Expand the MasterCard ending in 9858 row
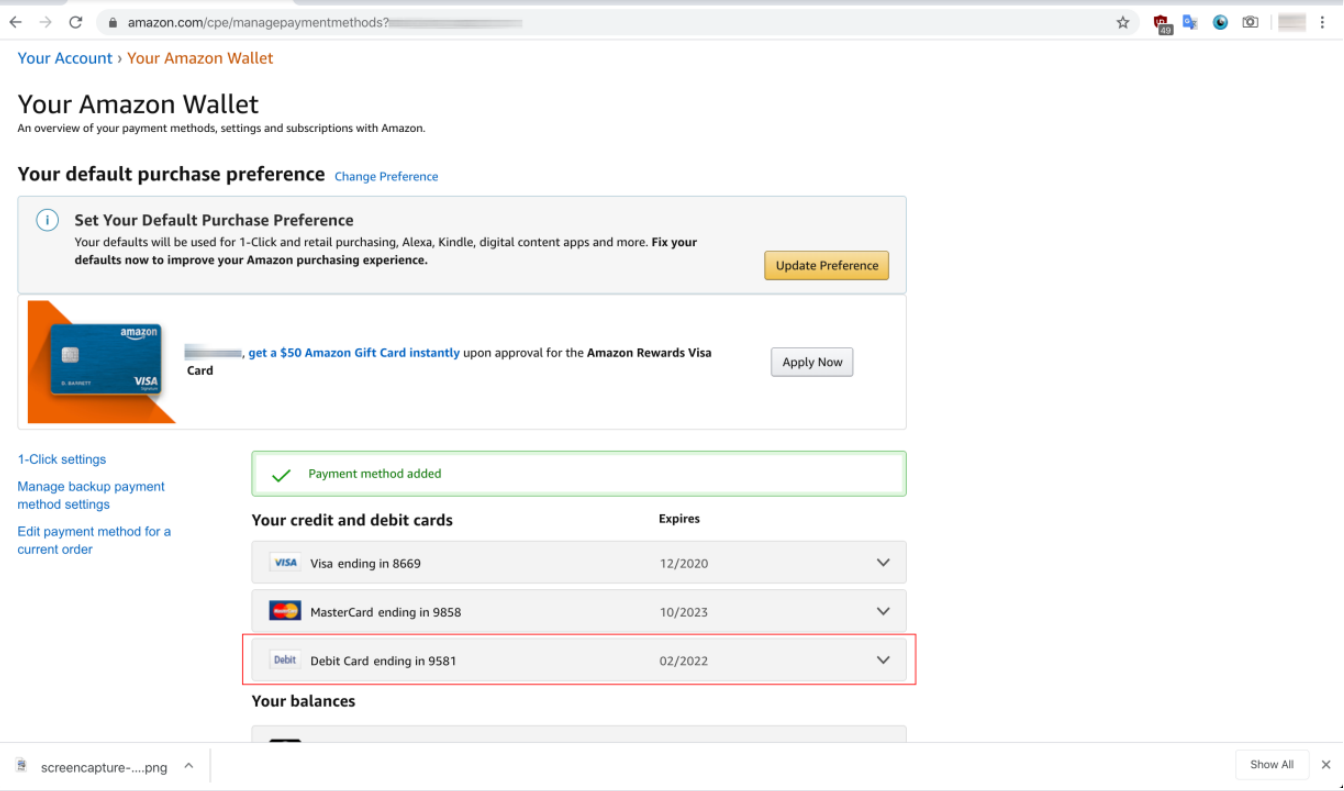 coord(883,611)
